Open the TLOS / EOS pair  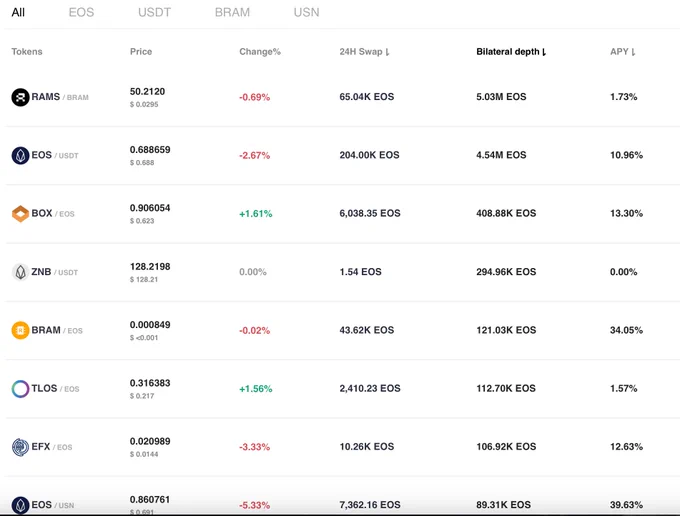pos(55,389)
